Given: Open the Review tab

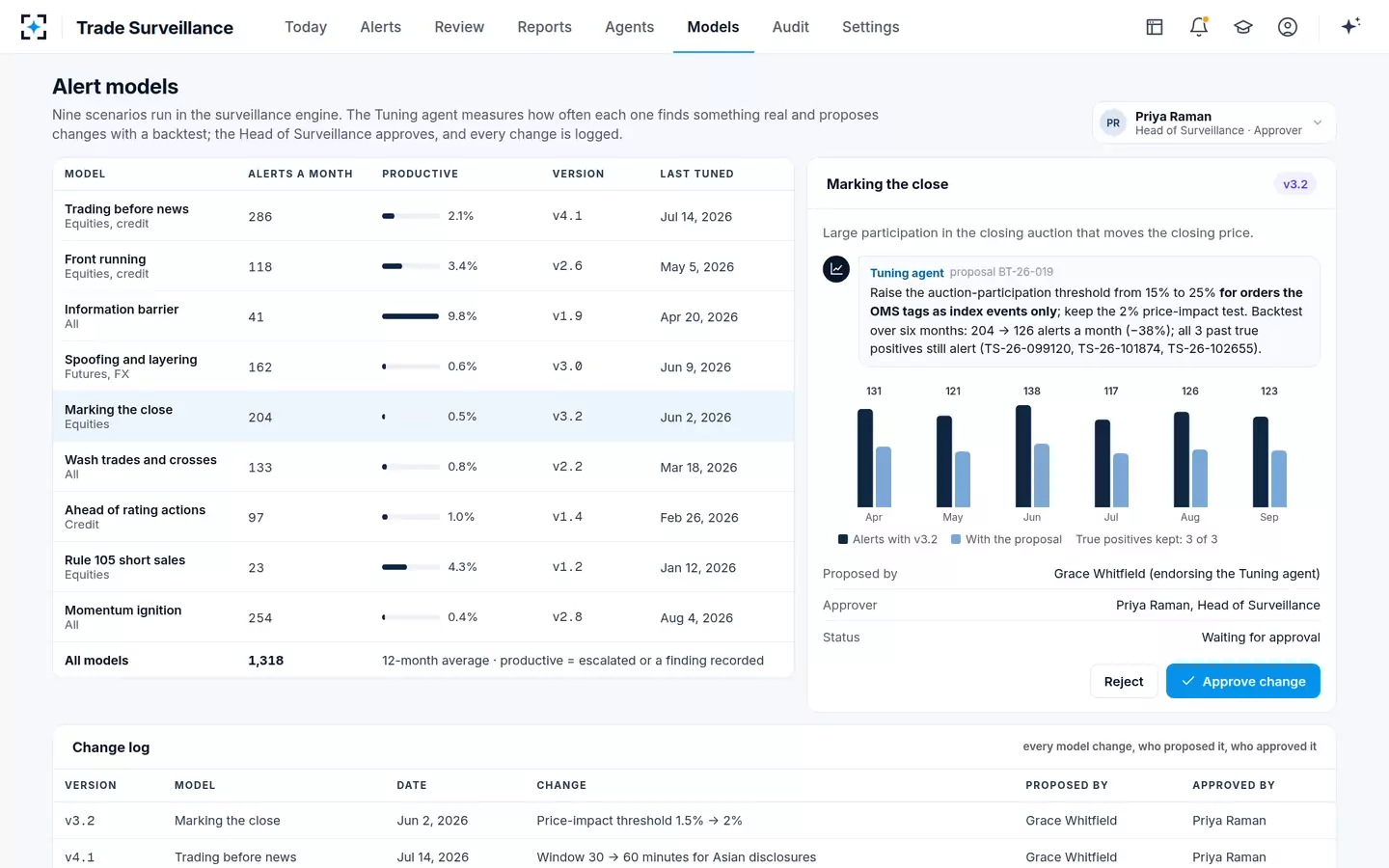Looking at the screenshot, I should [459, 27].
